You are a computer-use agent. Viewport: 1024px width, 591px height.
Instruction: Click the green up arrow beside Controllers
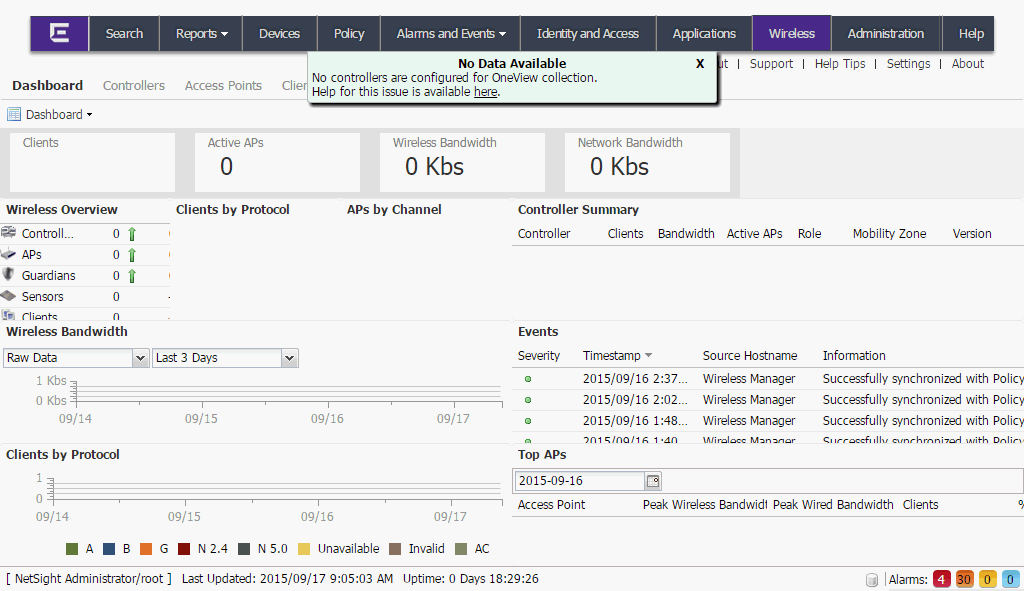(x=132, y=234)
